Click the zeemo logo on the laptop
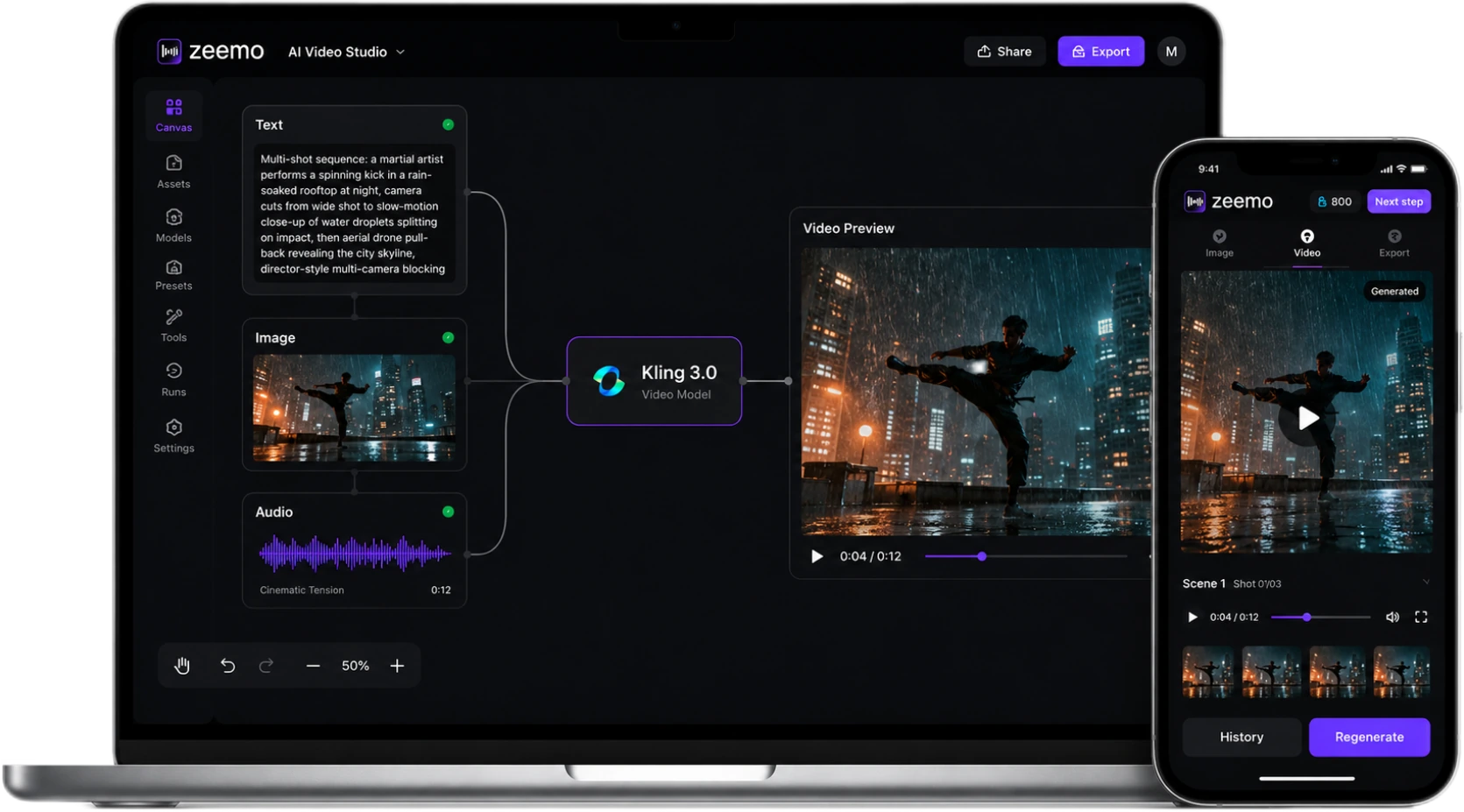The image size is (1464, 812). [x=210, y=52]
